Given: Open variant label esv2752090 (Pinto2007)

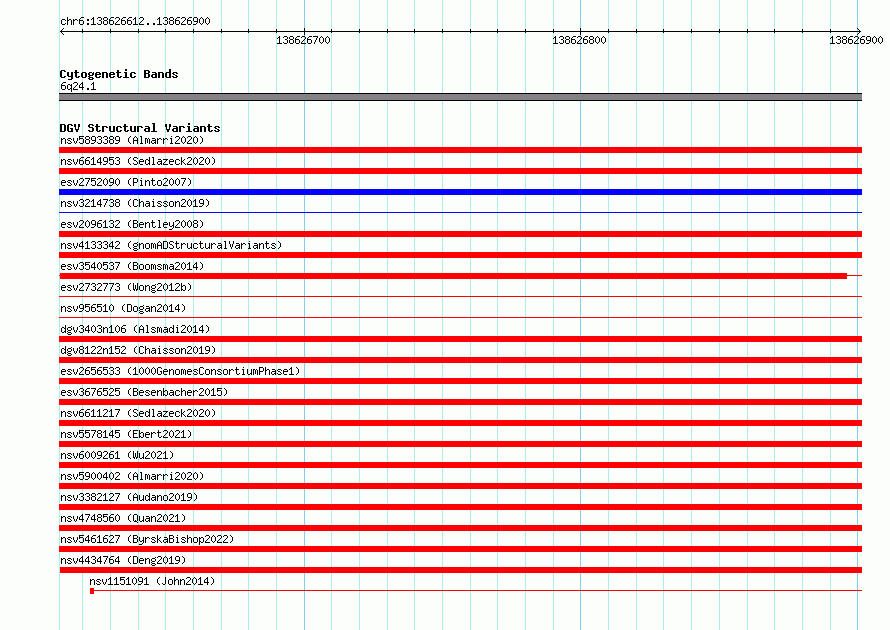Looking at the screenshot, I should tap(126, 182).
